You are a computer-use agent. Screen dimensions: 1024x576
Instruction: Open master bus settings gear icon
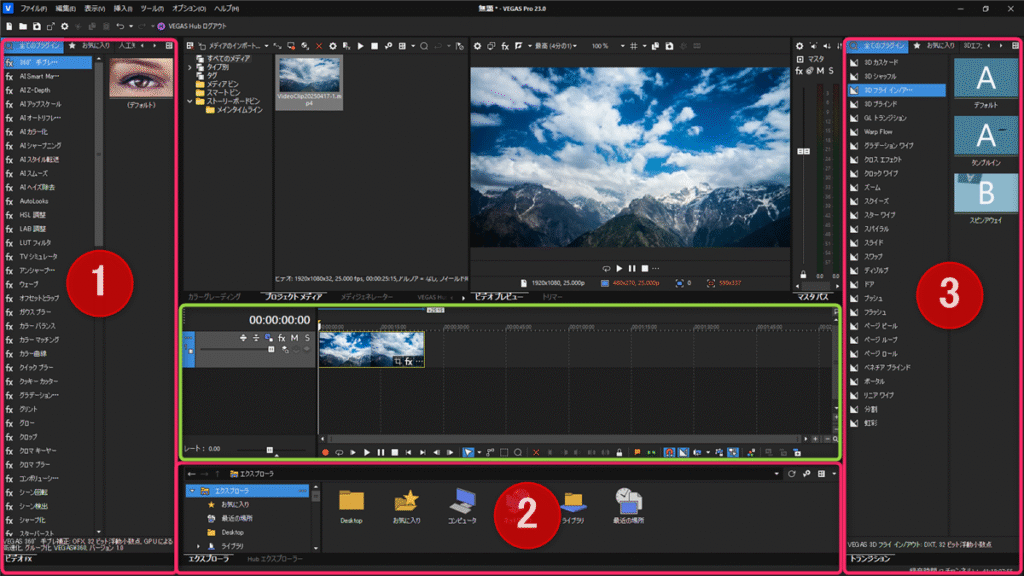point(799,46)
